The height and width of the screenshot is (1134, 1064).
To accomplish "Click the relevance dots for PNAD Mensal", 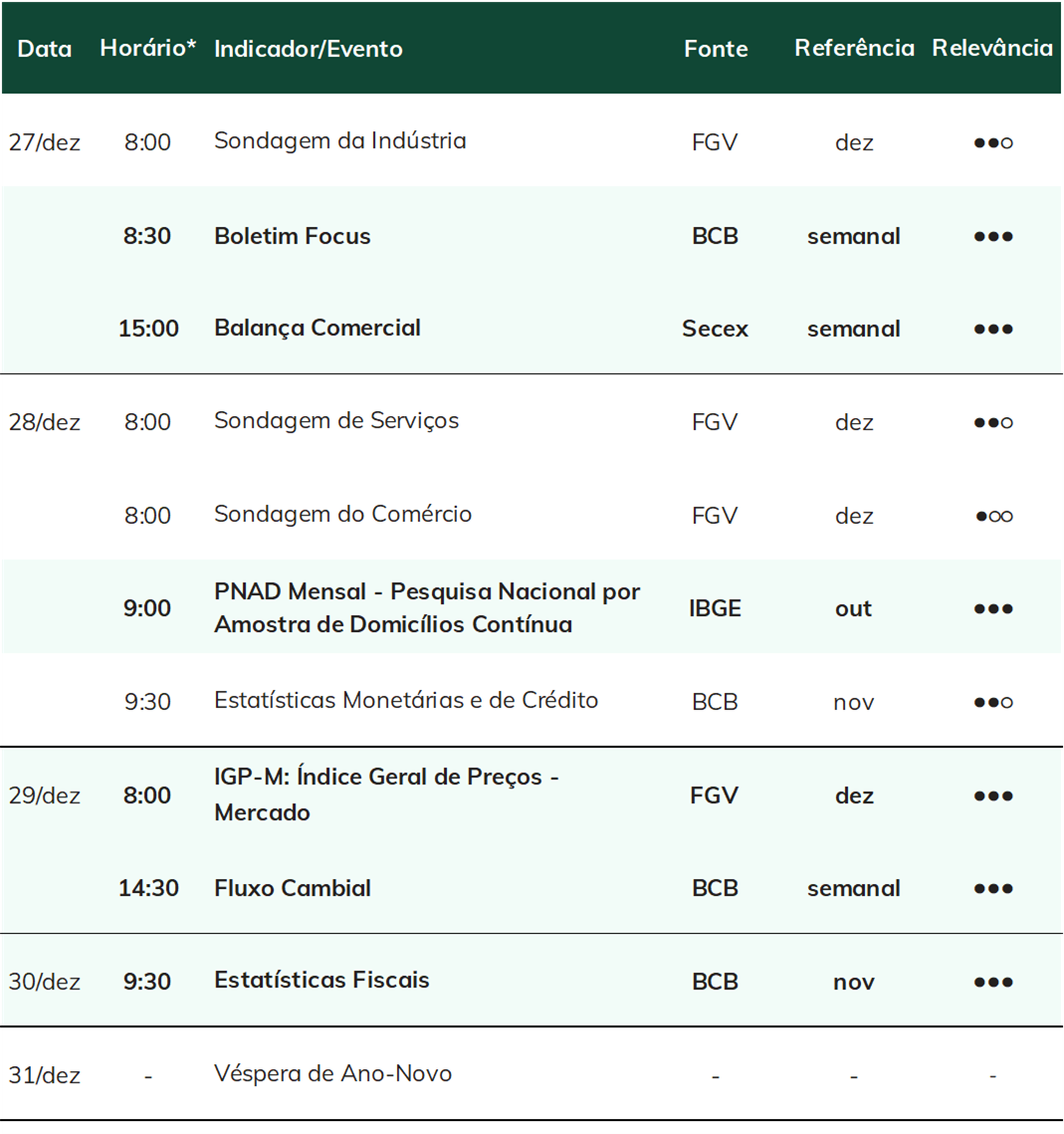I will click(x=993, y=609).
